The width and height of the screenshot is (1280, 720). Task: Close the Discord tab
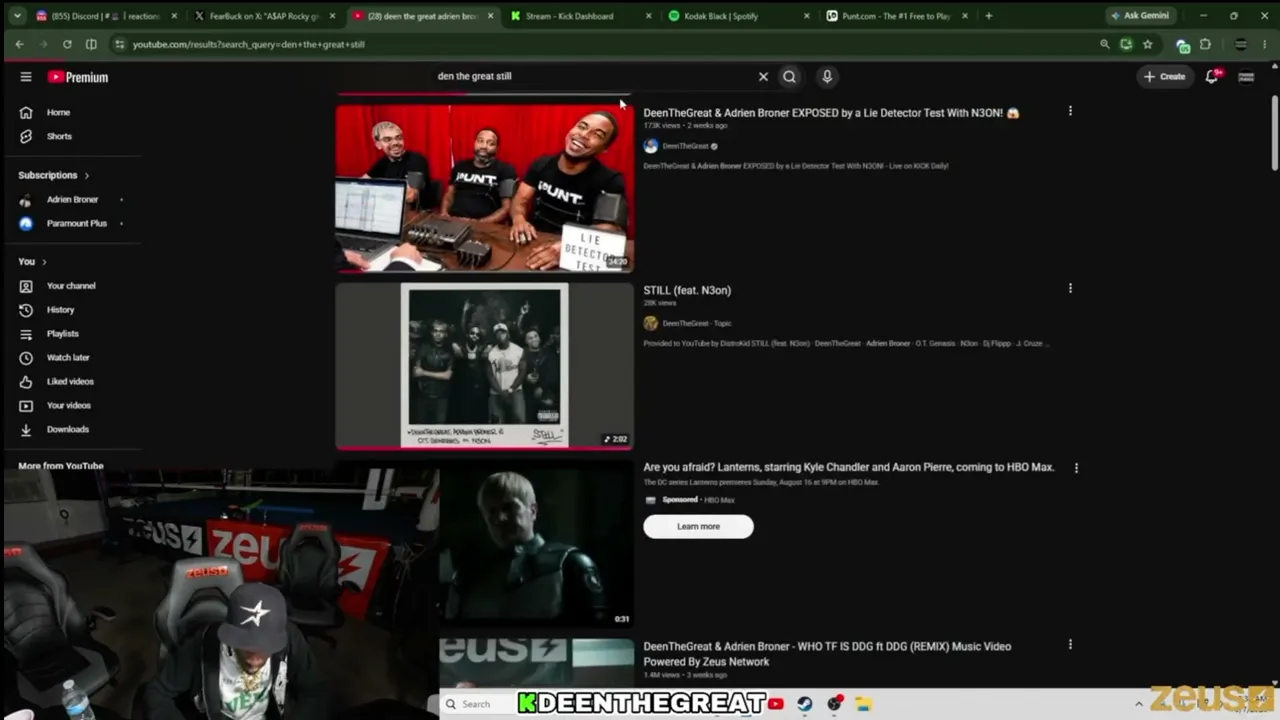[174, 16]
